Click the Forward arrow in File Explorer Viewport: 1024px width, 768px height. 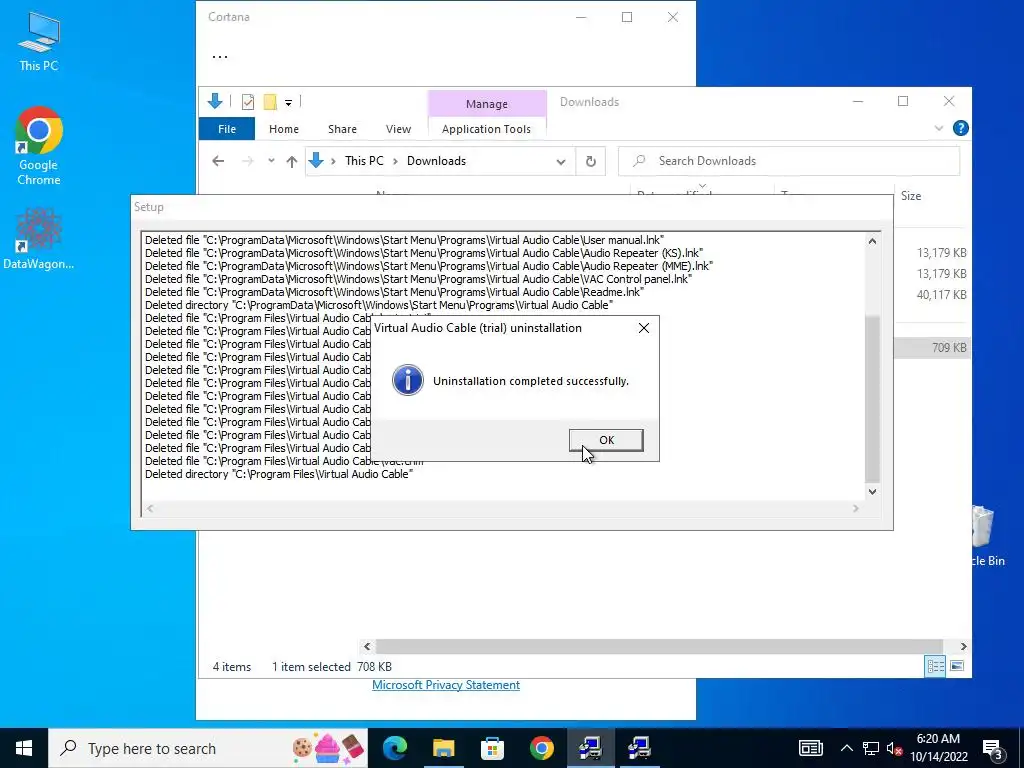[248, 161]
